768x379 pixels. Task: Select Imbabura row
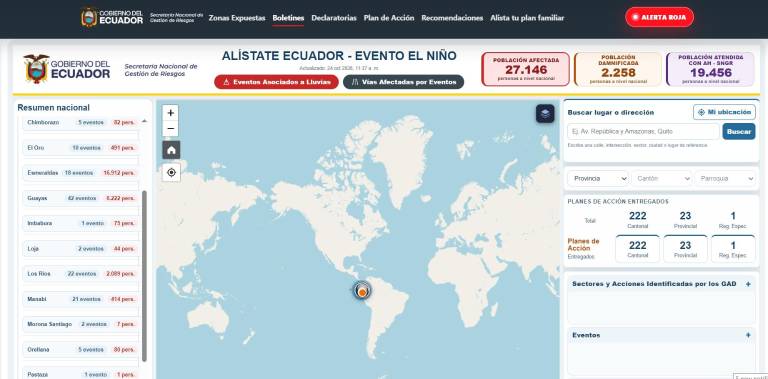tap(81, 223)
